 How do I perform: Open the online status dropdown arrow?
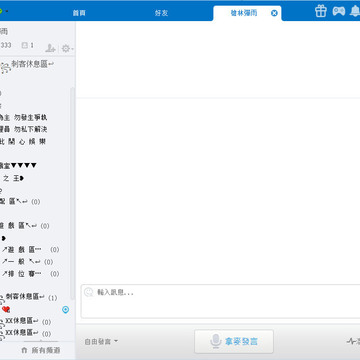pos(7,11)
